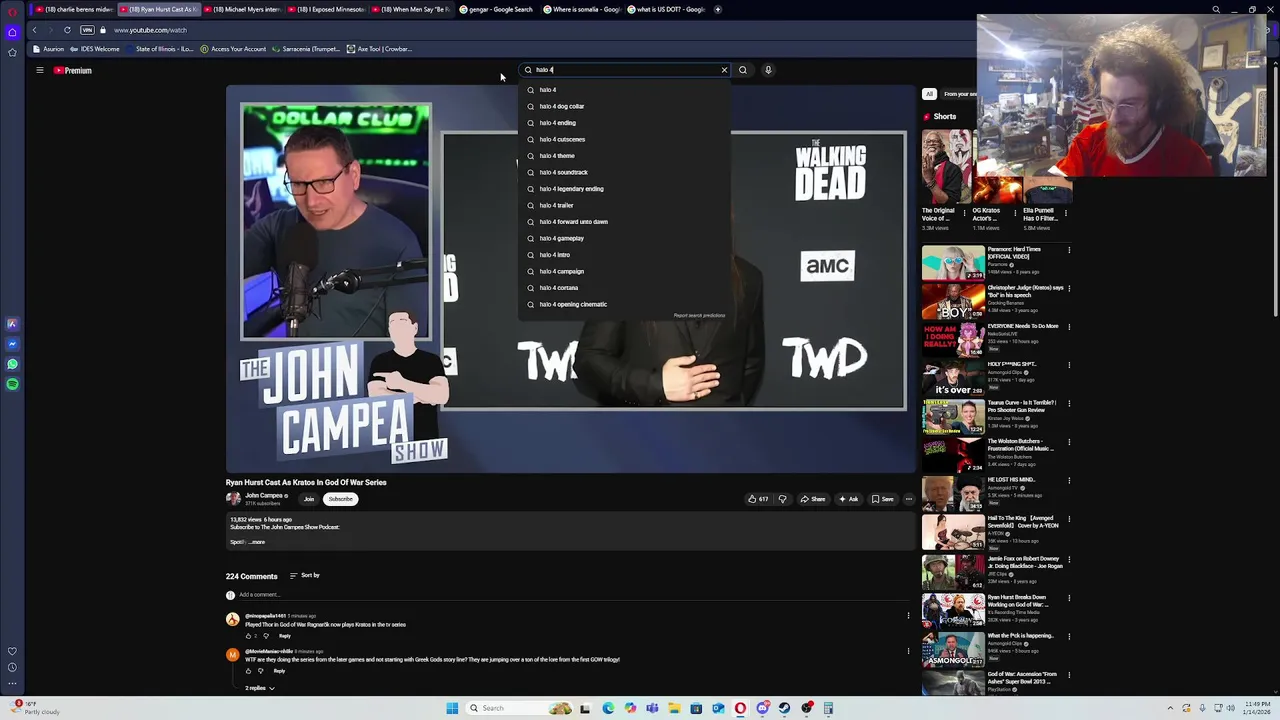Dislike the video with thumbs down
Image resolution: width=1280 pixels, height=720 pixels.
pos(782,499)
